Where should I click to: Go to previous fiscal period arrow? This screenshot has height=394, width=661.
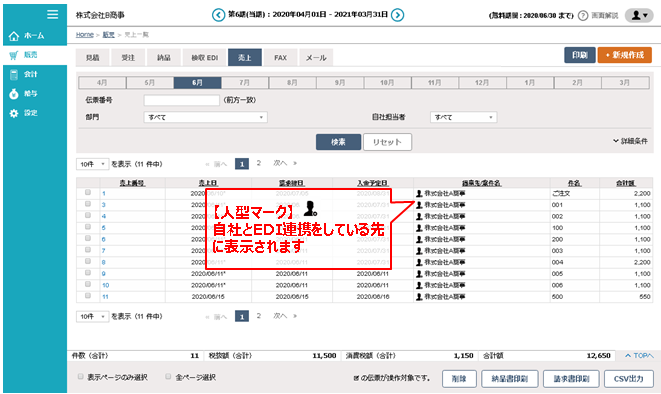click(x=218, y=15)
